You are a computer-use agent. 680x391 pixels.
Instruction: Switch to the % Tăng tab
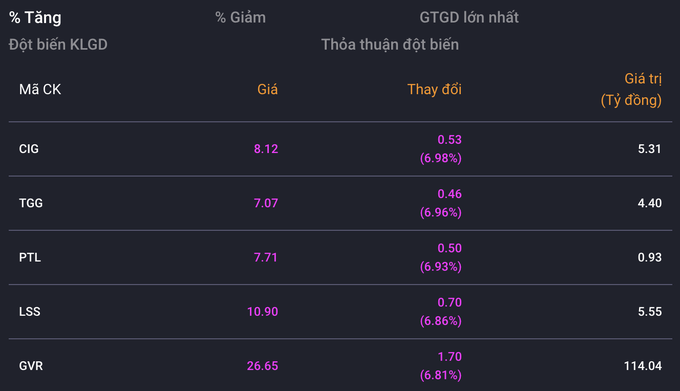35,18
